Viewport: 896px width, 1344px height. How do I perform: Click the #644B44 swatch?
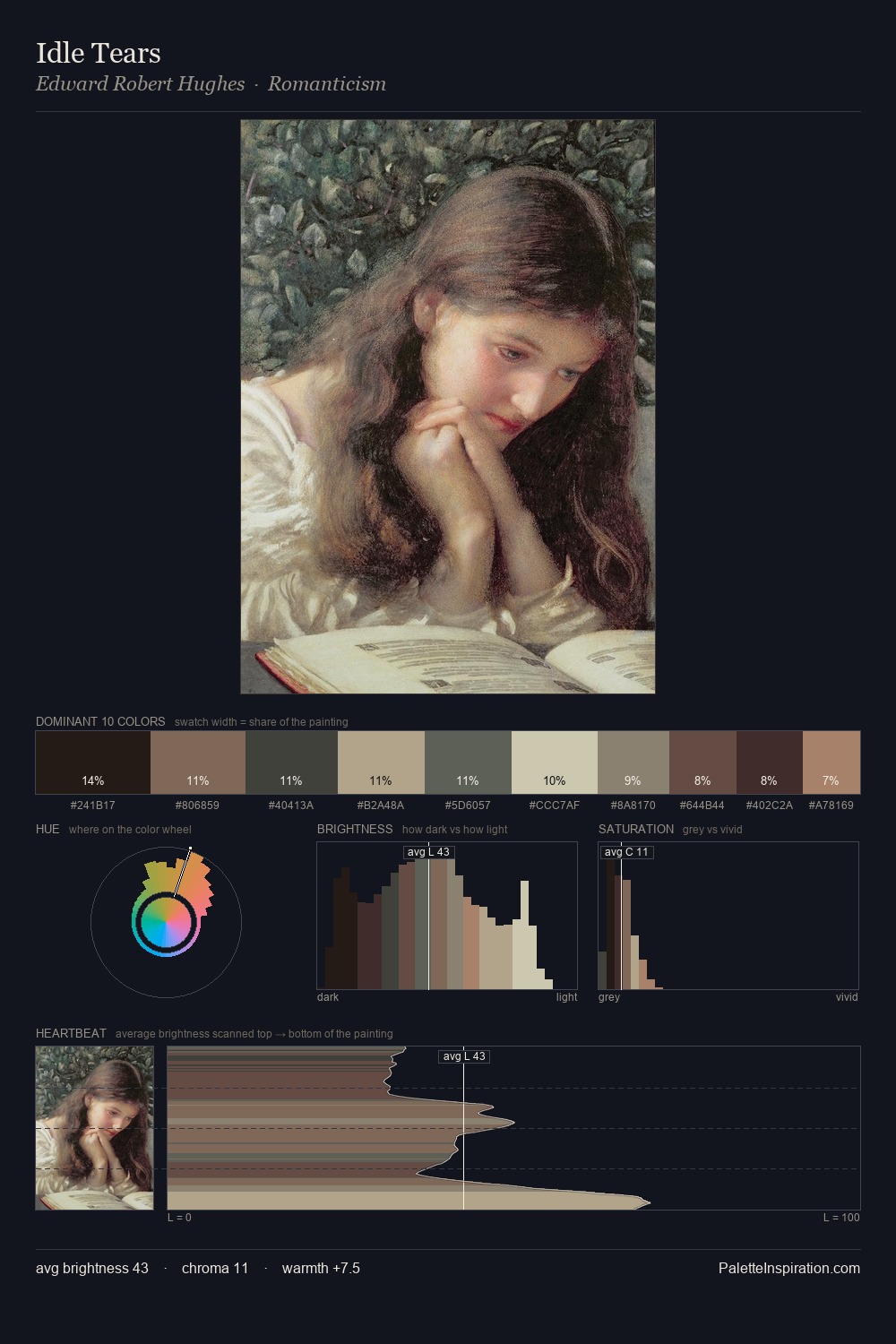(702, 762)
